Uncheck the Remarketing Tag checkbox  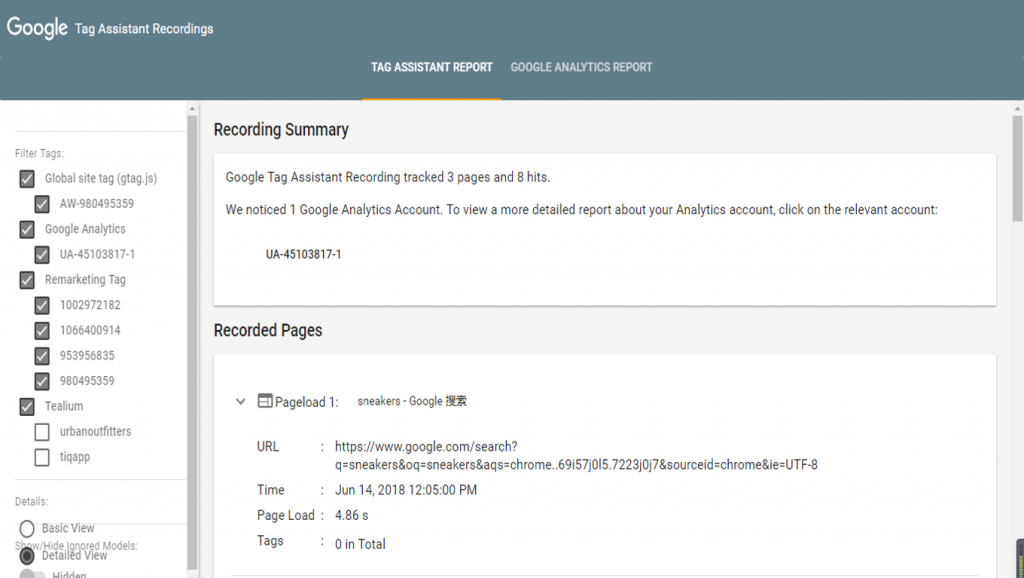pyautogui.click(x=27, y=280)
